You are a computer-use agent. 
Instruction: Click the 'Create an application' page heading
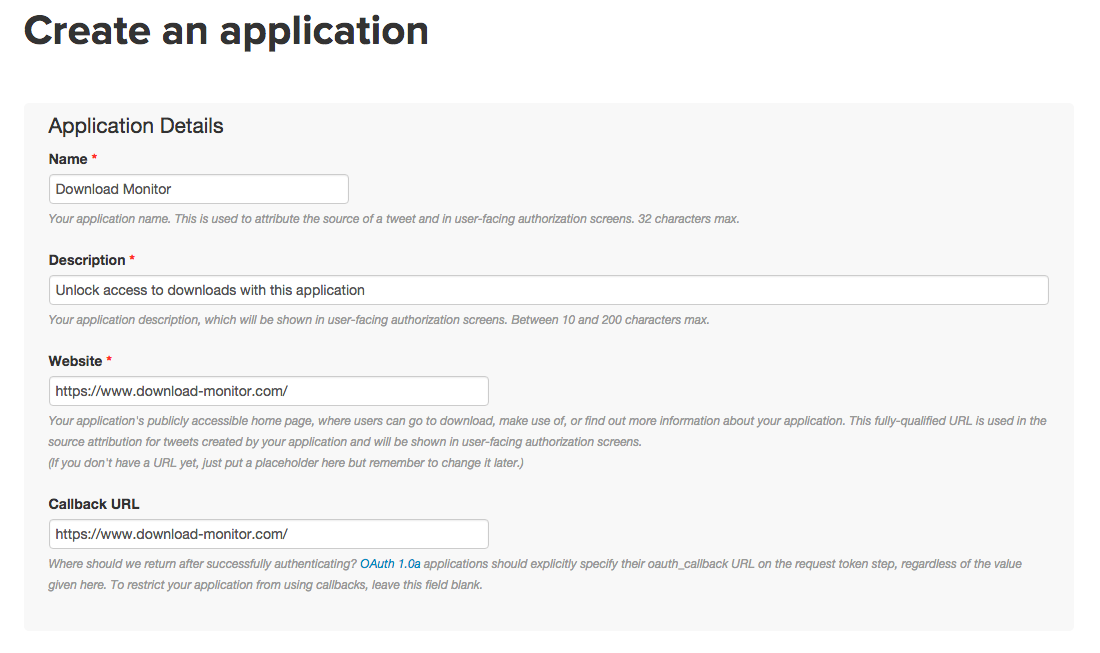(226, 31)
